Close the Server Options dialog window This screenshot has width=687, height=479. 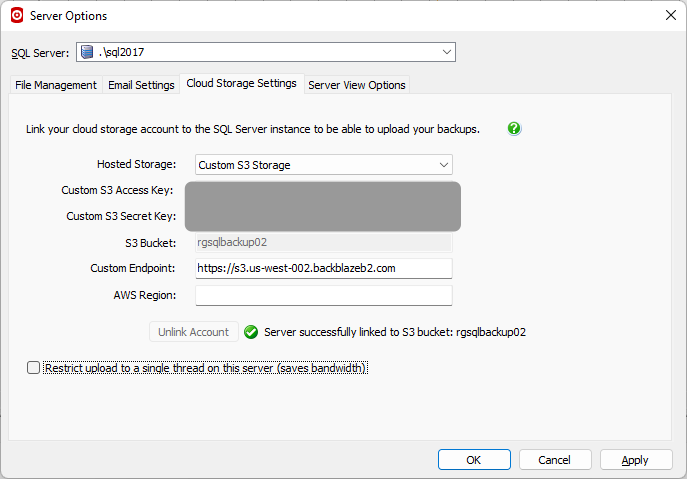tap(669, 15)
